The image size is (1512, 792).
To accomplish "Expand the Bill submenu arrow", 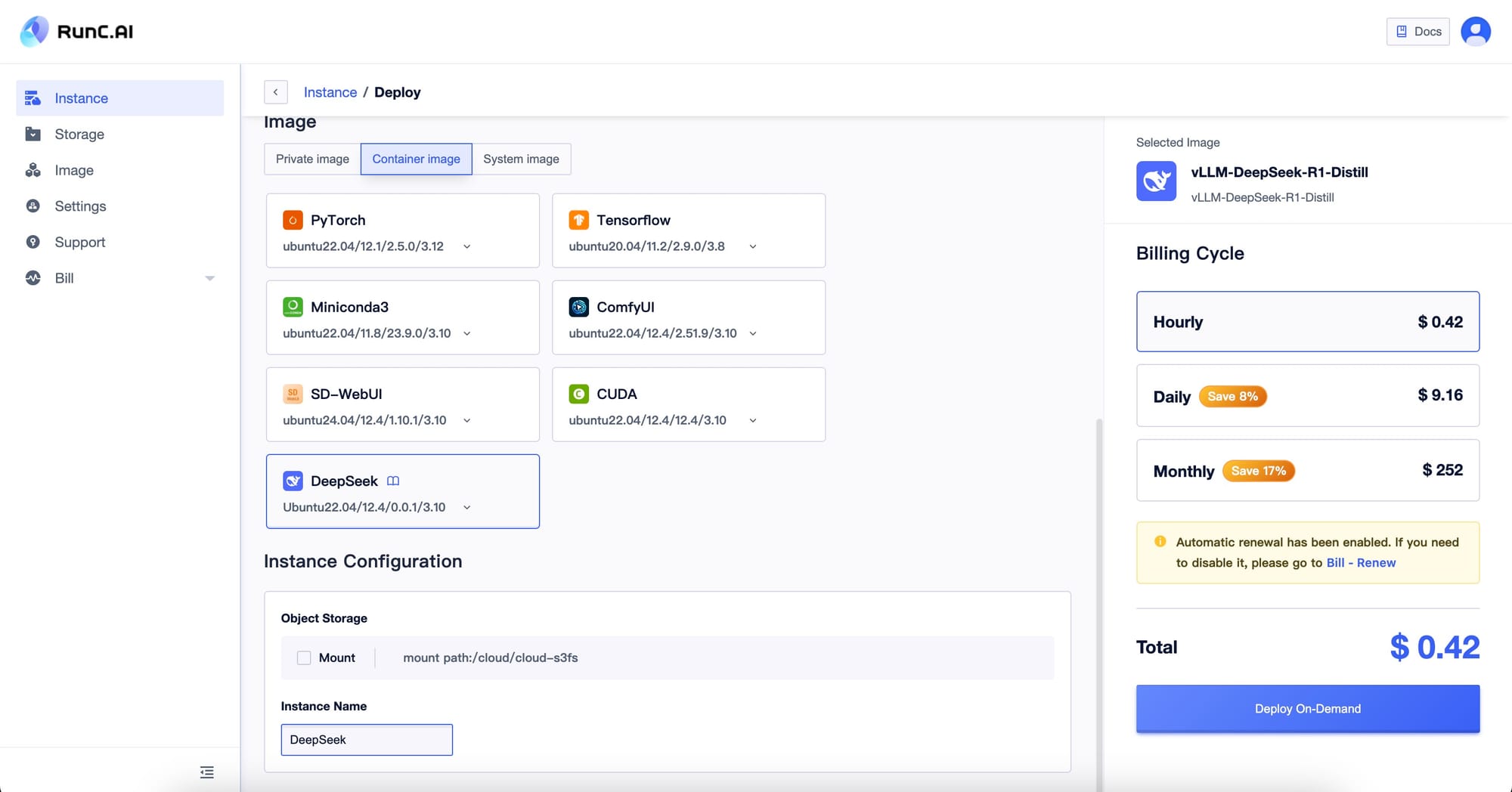I will (x=210, y=278).
